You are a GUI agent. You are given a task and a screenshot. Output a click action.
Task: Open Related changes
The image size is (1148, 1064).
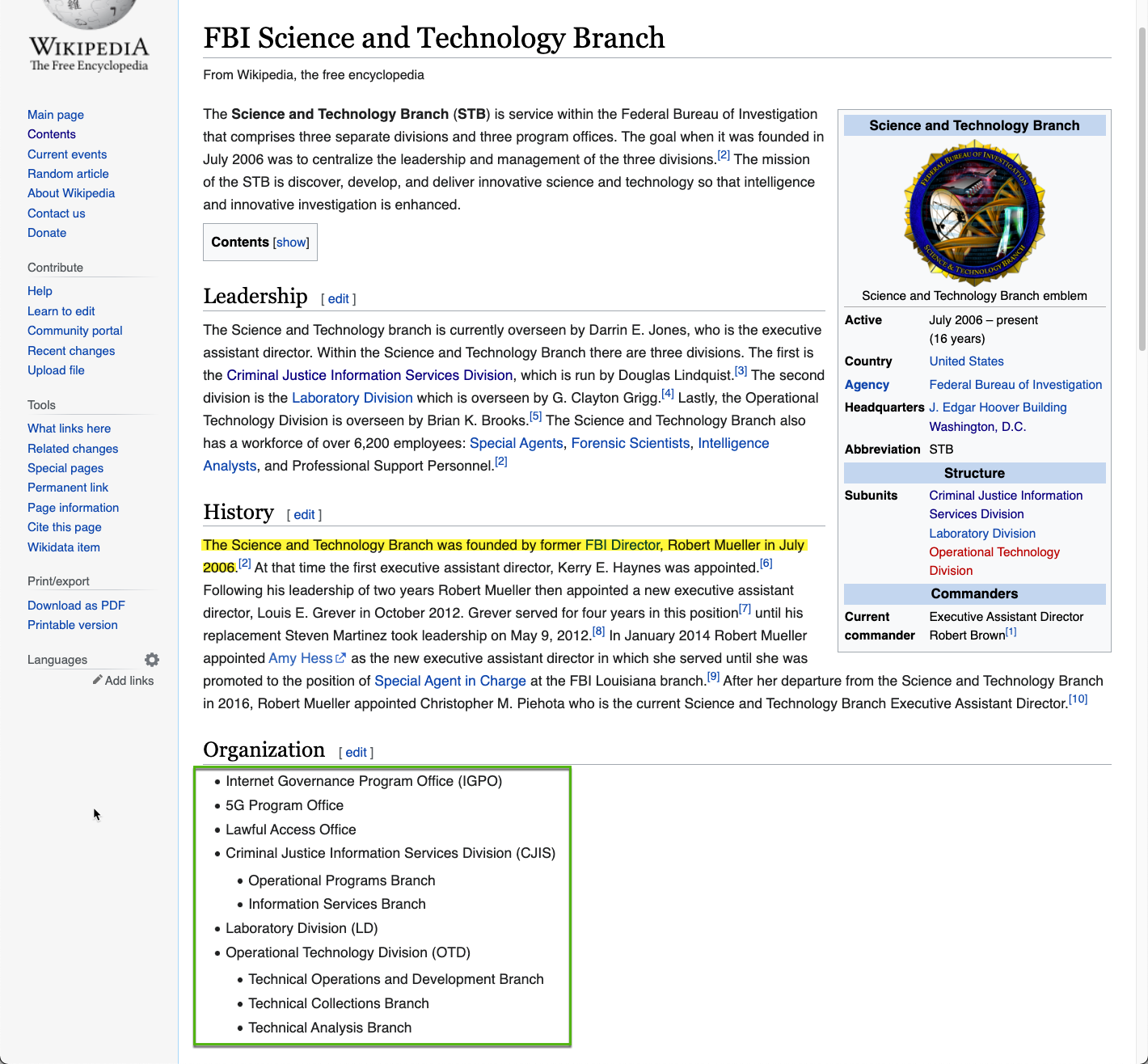click(73, 449)
